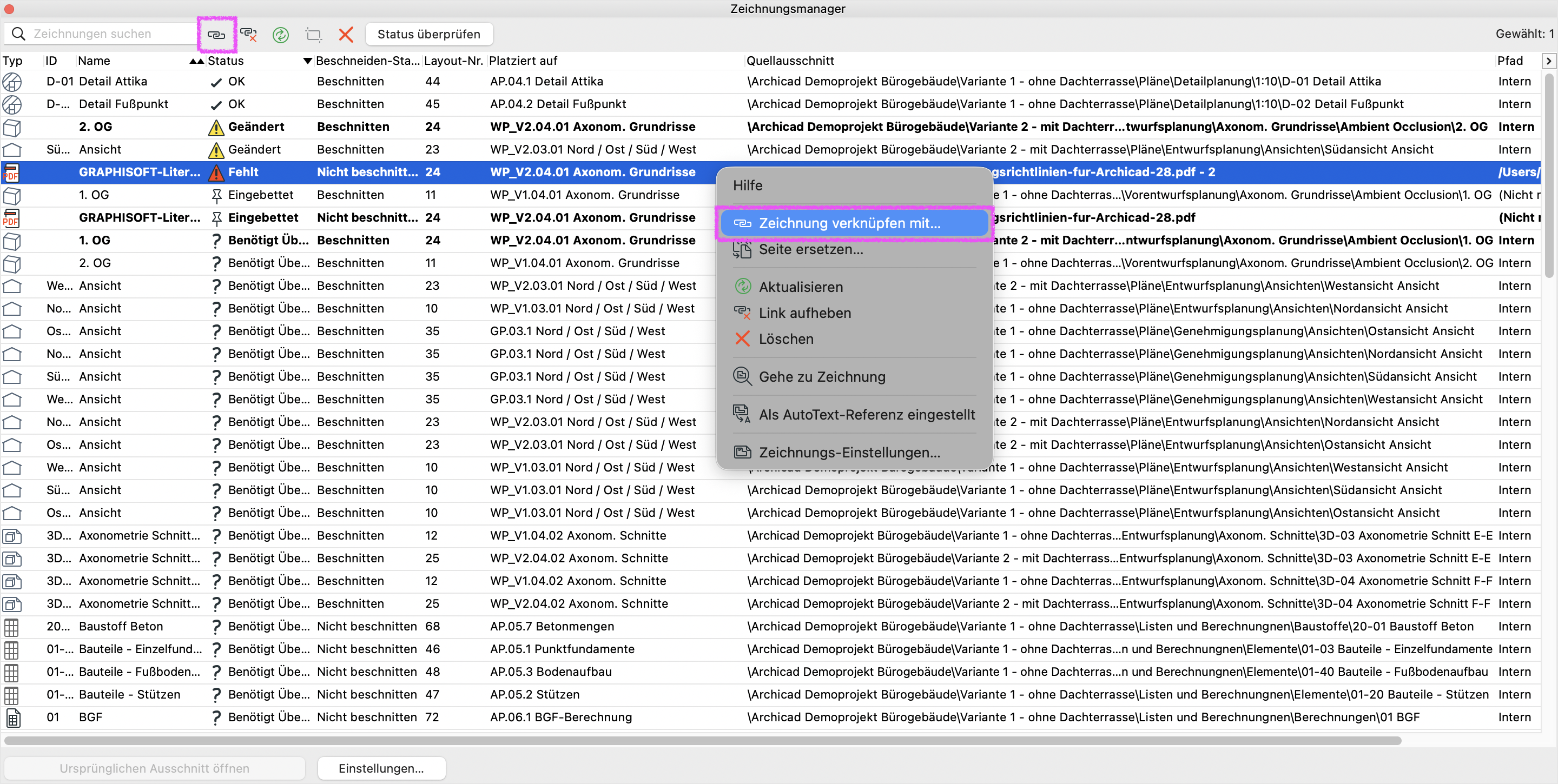This screenshot has height=784, width=1558.
Task: Click the schedule icon of Bauteile - Stützen row
Action: (x=11, y=695)
